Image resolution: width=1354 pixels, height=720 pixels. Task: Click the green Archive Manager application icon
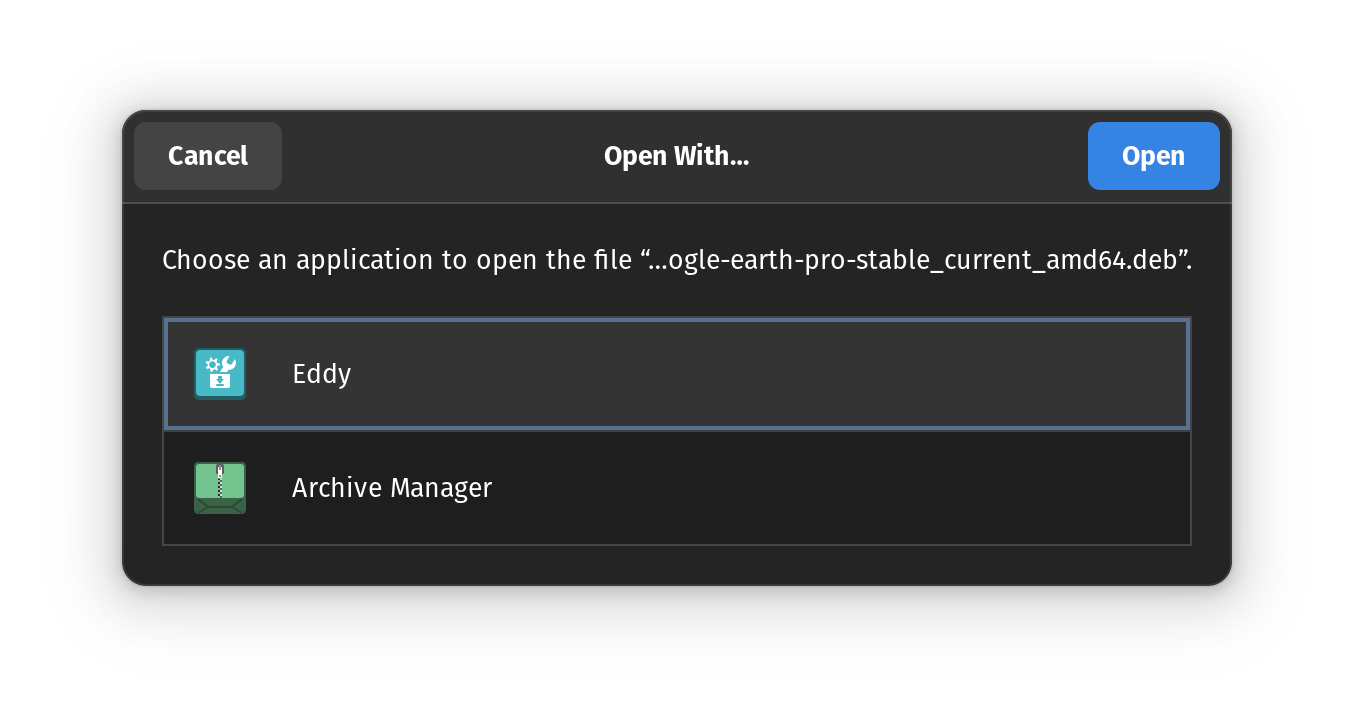click(x=220, y=488)
